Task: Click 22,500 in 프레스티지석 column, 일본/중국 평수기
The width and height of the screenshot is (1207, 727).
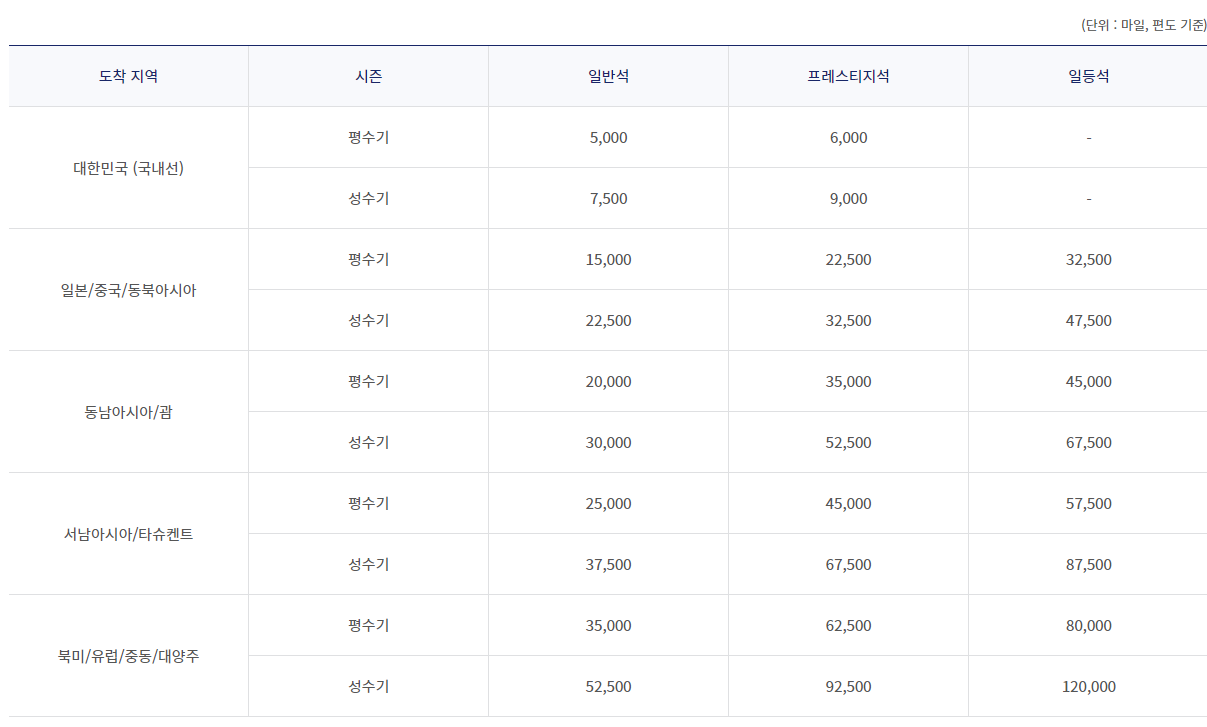Action: pyautogui.click(x=848, y=260)
